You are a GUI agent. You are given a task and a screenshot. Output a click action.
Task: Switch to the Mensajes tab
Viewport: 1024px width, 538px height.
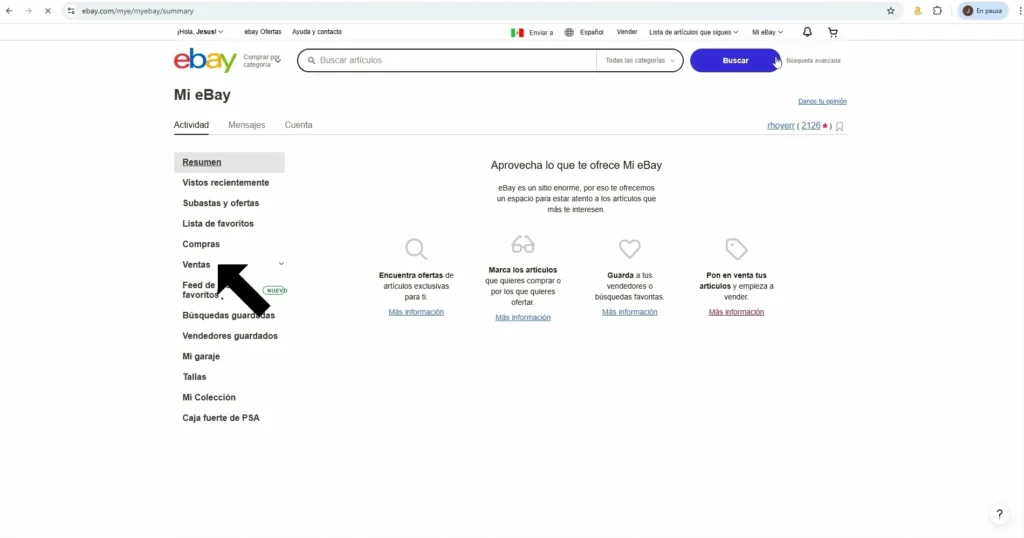click(246, 125)
